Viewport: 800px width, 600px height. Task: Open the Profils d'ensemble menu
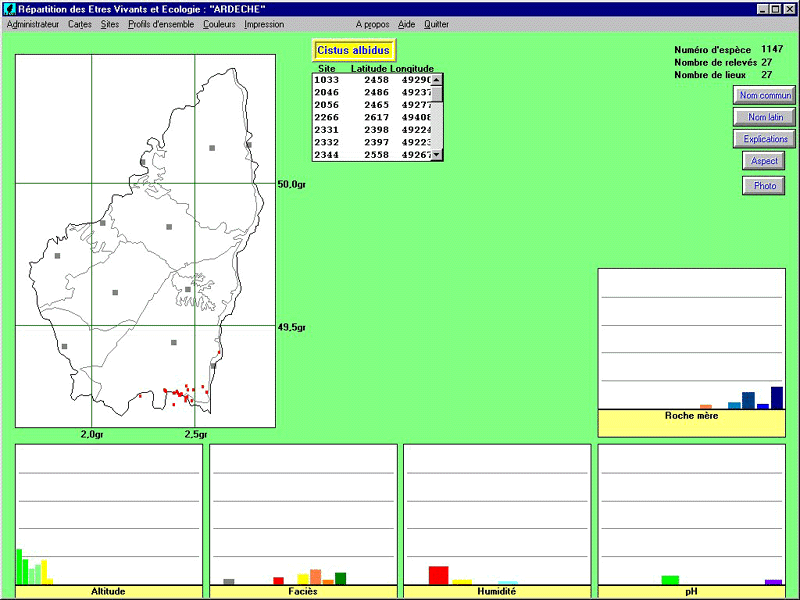pos(162,24)
